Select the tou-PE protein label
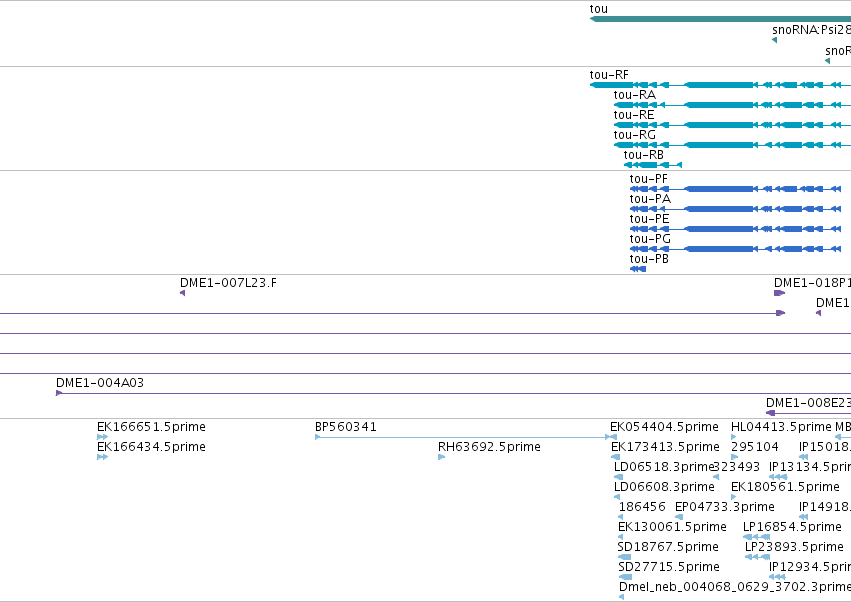Image resolution: width=851 pixels, height=602 pixels. click(x=650, y=219)
